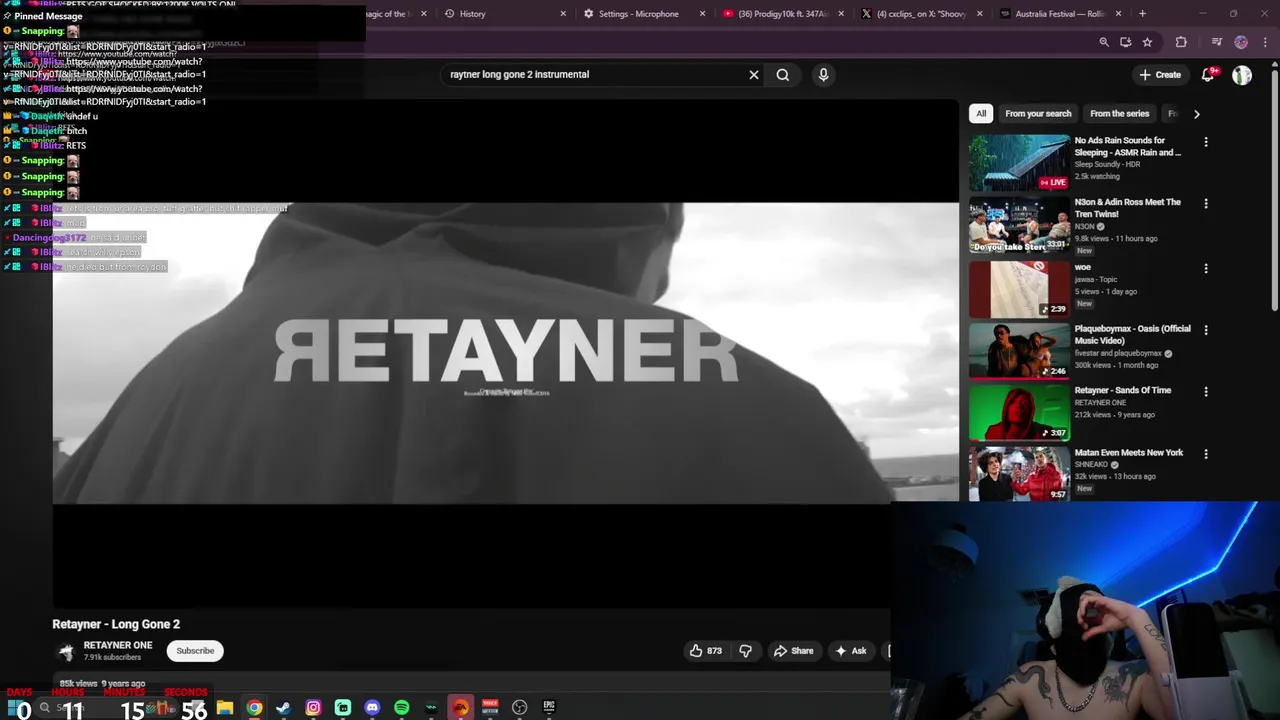Open N3on & Adin Ross Tren Twins thumbnail

click(1019, 225)
